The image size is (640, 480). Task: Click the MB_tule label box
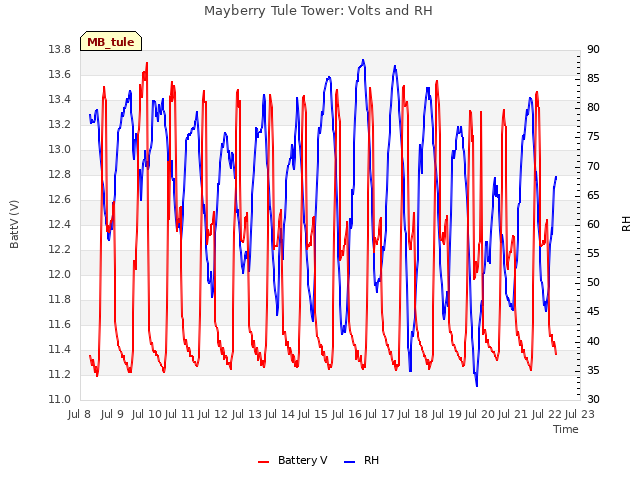tap(111, 41)
